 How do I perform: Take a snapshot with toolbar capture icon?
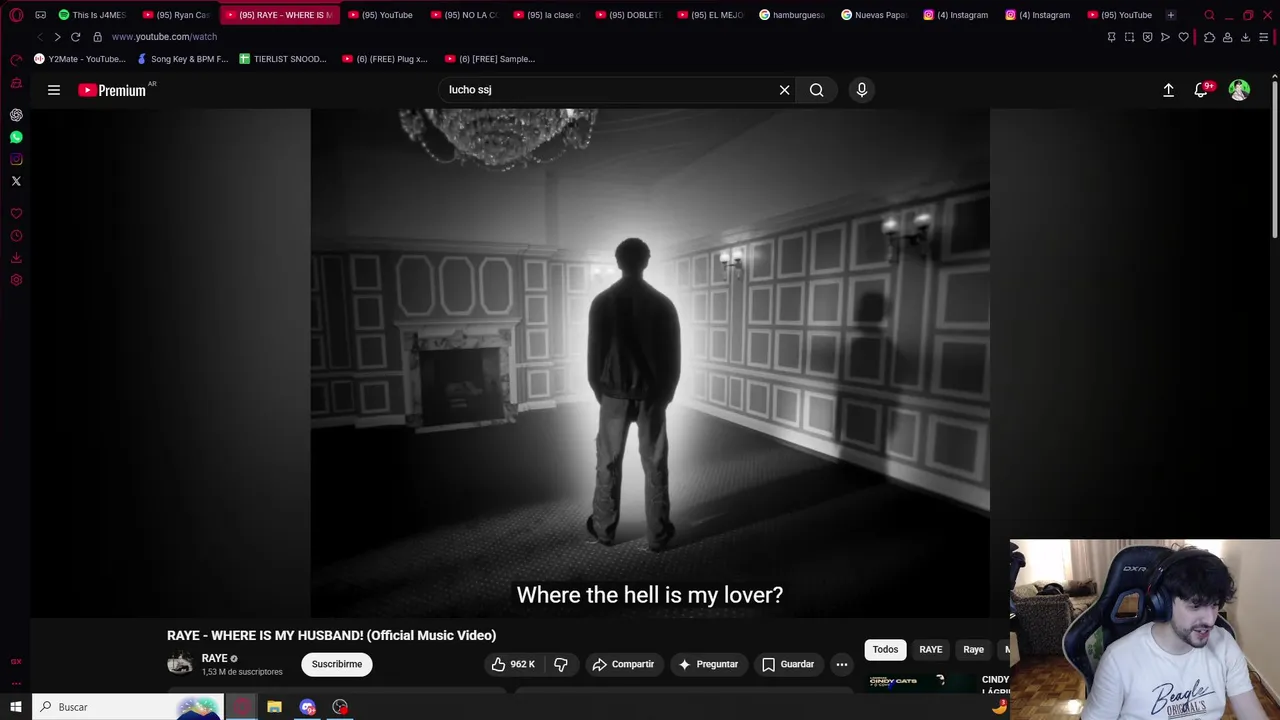pos(1129,37)
